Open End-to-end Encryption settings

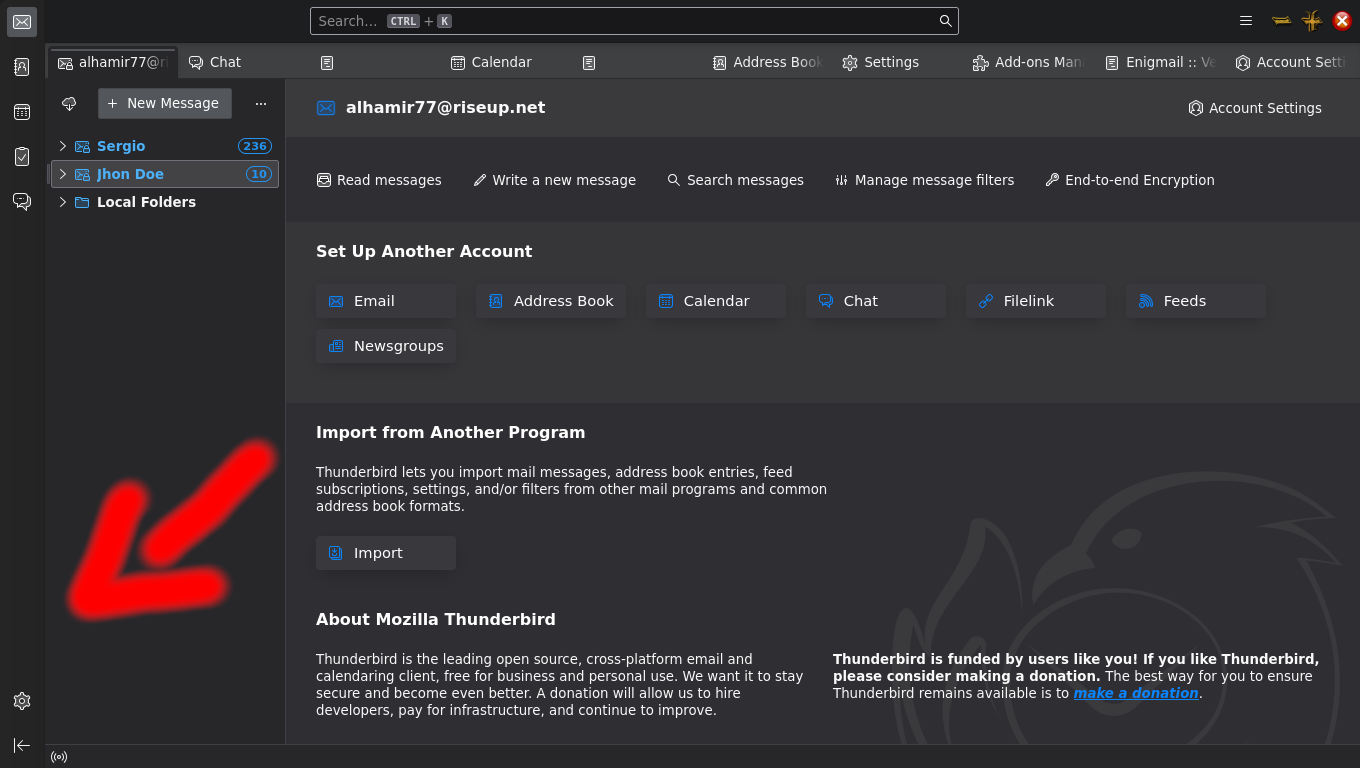pyautogui.click(x=1129, y=180)
